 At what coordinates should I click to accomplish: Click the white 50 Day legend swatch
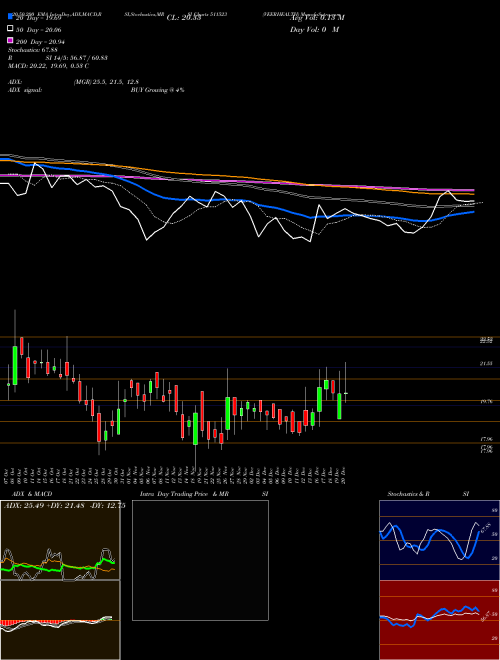(x=11, y=29)
